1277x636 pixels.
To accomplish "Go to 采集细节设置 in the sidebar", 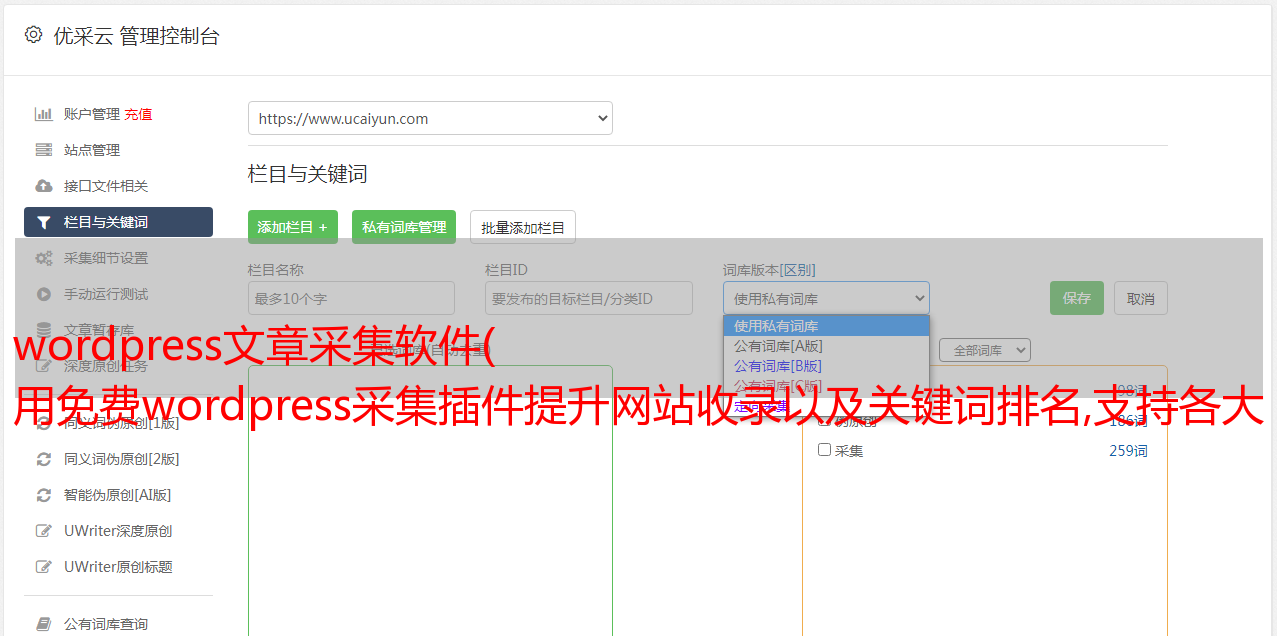I will point(106,258).
